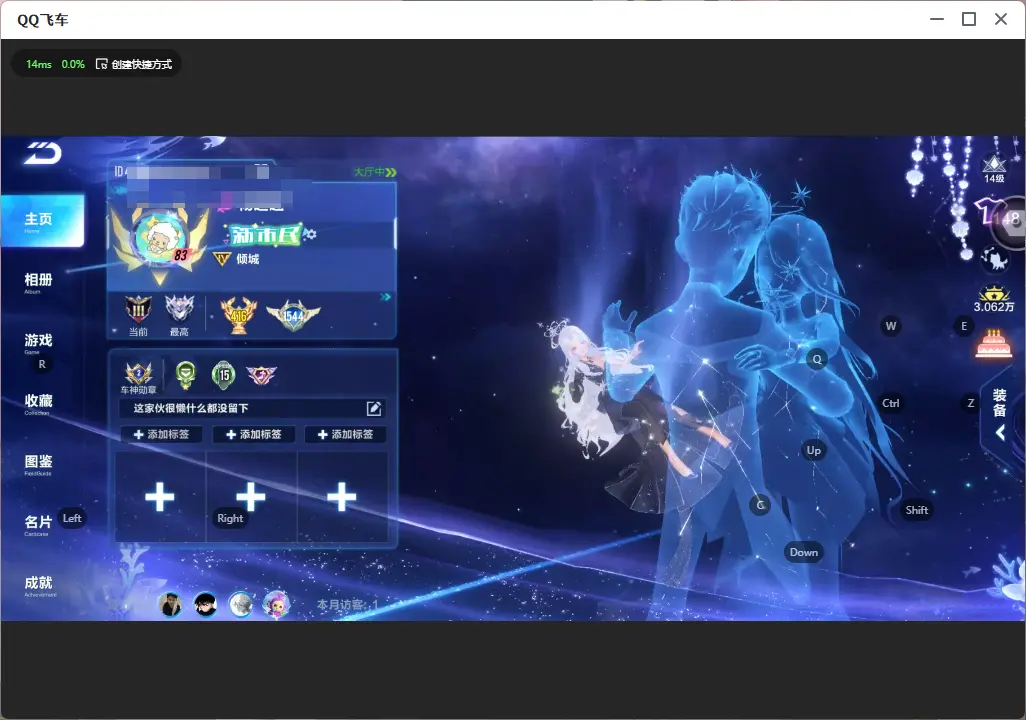The width and height of the screenshot is (1026, 720).
Task: Switch to the 相册 album tab
Action: 39,283
